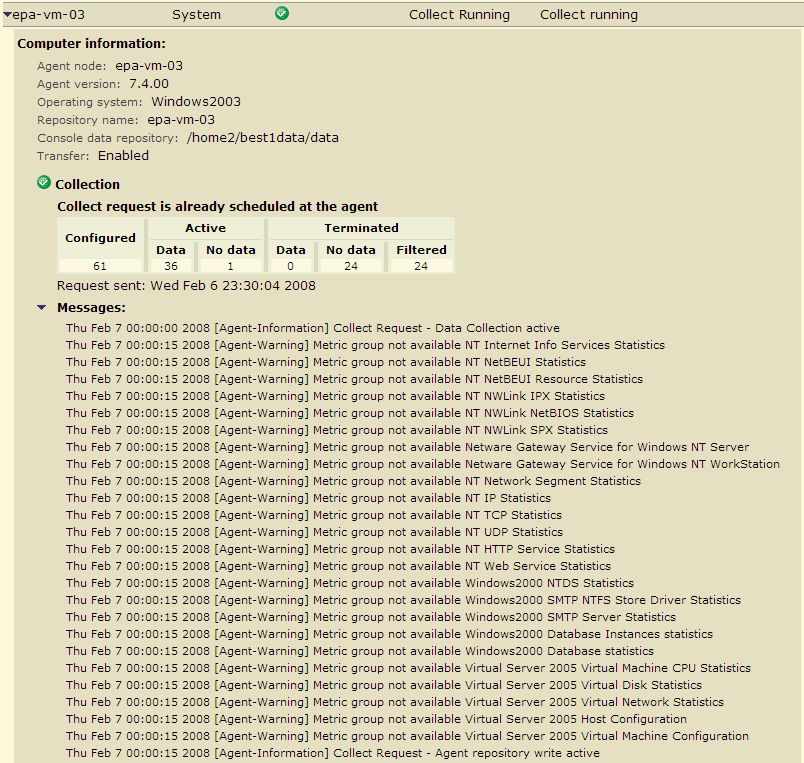Click the SMTP NTFS Store Driver warning
The height and width of the screenshot is (763, 804).
403,600
